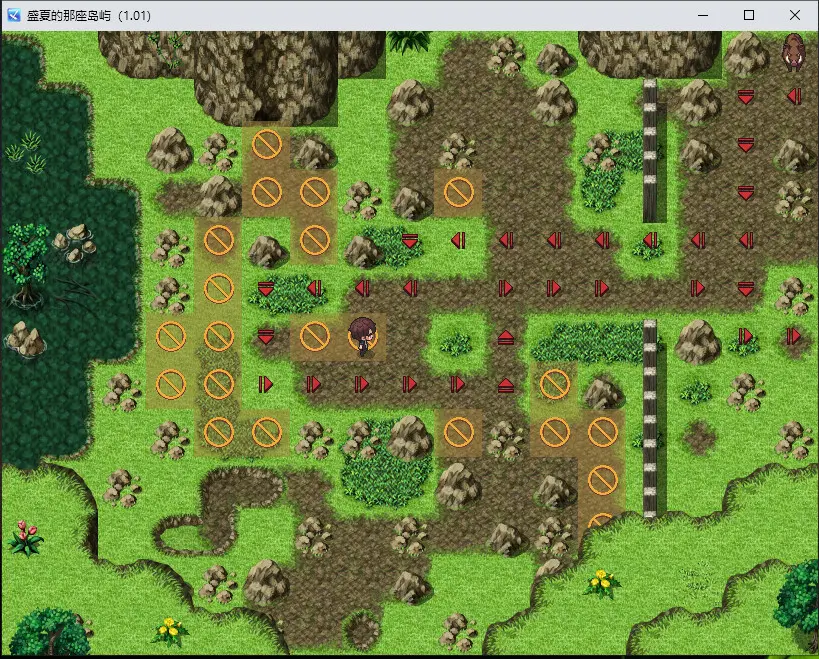Select the lowest down arrow in the three-arrow column
The image size is (819, 659).
[x=746, y=193]
